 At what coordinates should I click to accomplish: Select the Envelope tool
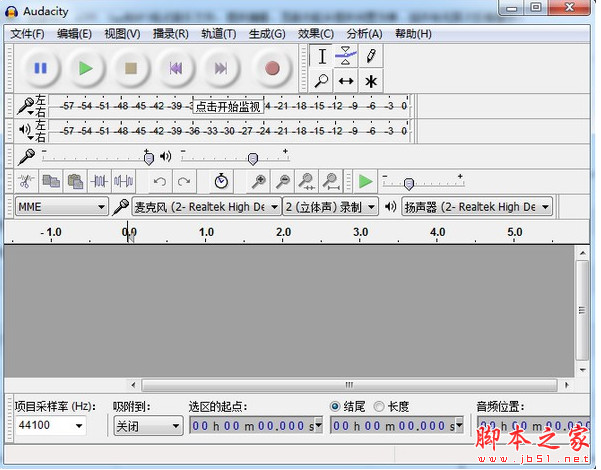pyautogui.click(x=346, y=56)
